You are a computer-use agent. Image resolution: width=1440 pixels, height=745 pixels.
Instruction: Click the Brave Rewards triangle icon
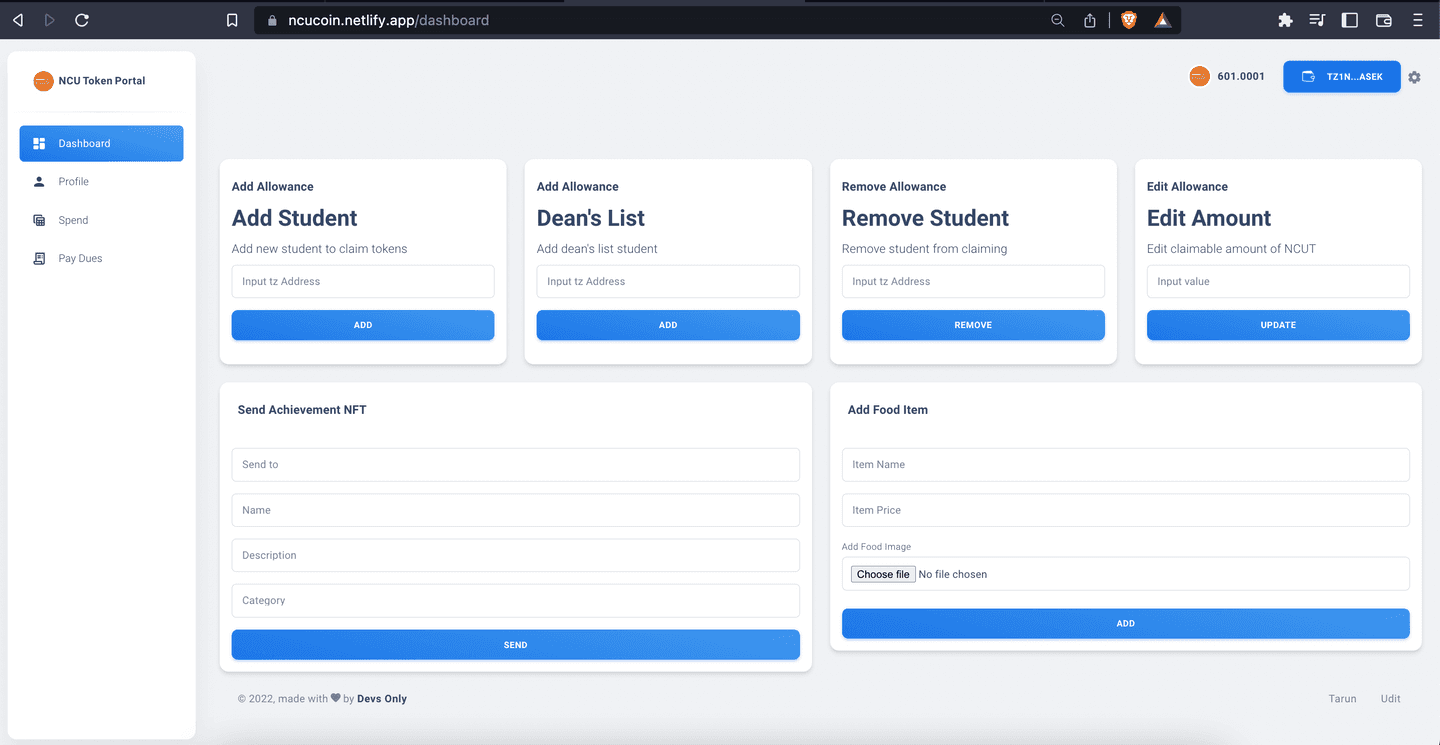click(x=1162, y=20)
